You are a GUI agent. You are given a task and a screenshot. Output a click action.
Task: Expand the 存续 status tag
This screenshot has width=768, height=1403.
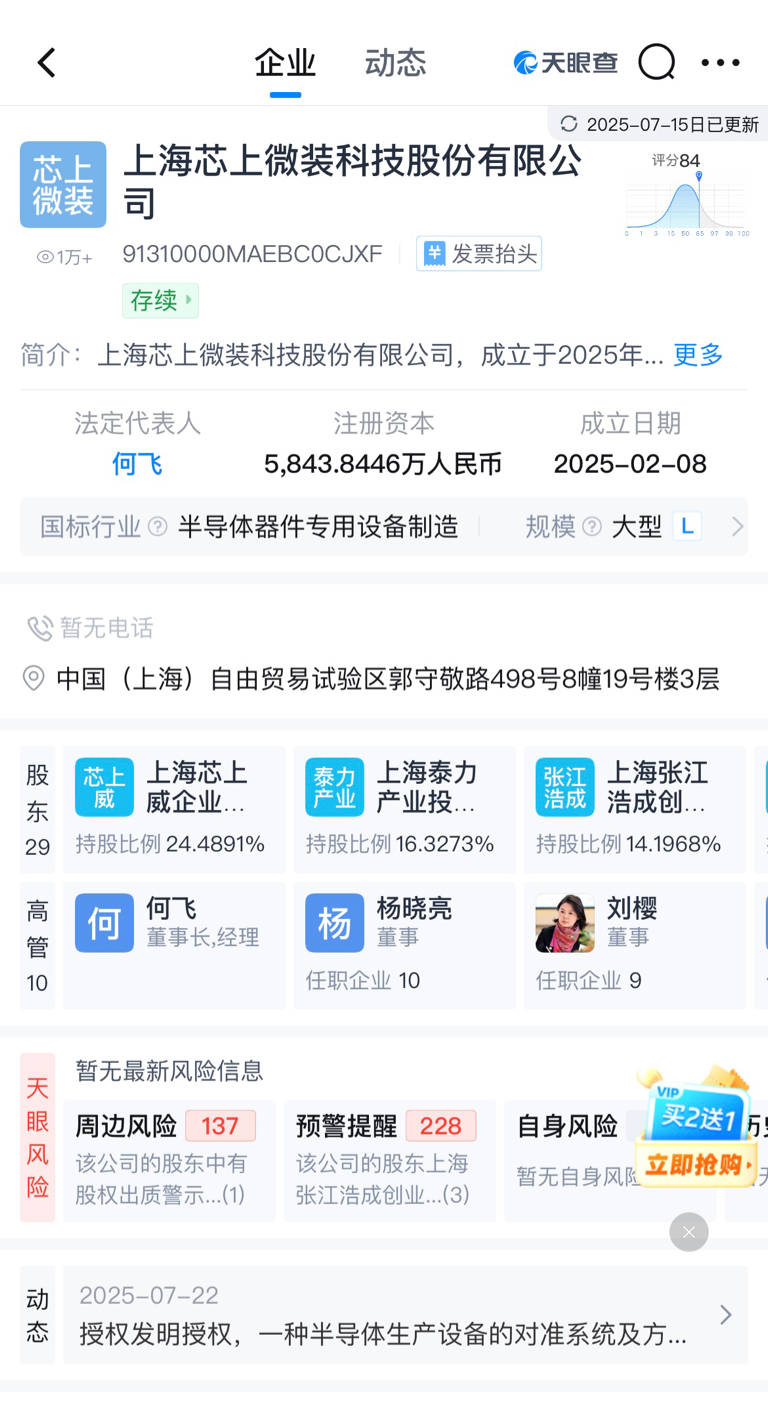160,300
